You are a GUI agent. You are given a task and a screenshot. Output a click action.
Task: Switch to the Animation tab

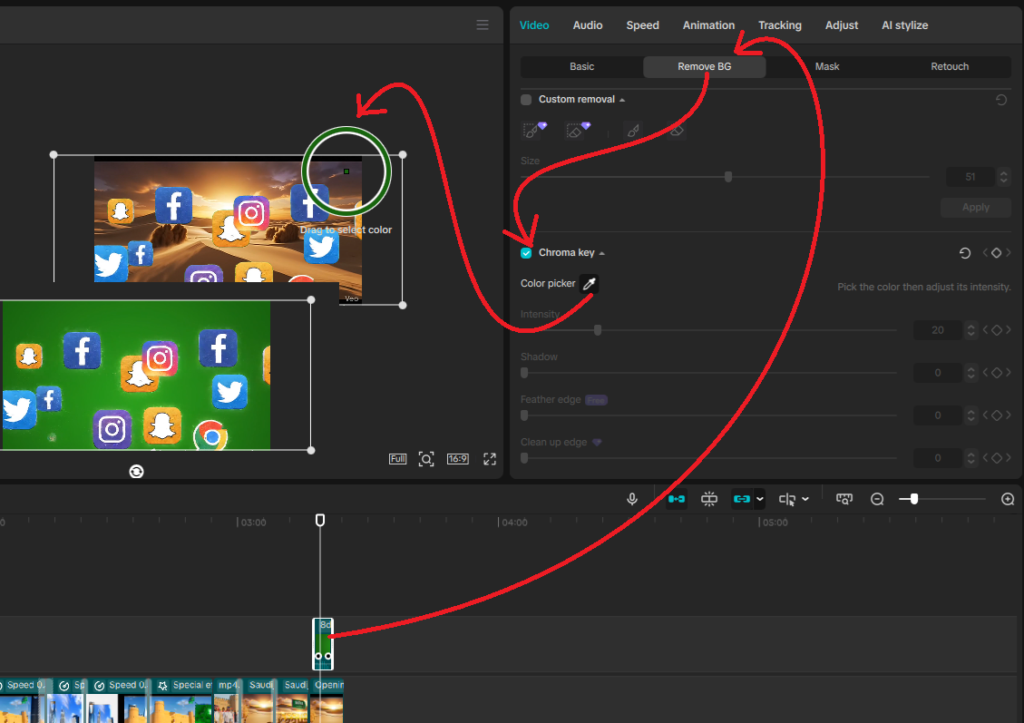point(708,25)
